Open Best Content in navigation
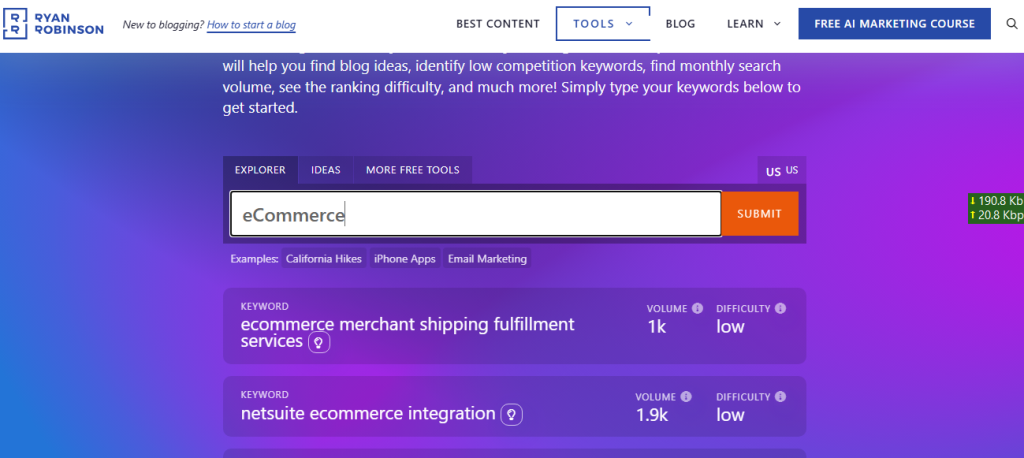The height and width of the screenshot is (458, 1024). pos(497,24)
